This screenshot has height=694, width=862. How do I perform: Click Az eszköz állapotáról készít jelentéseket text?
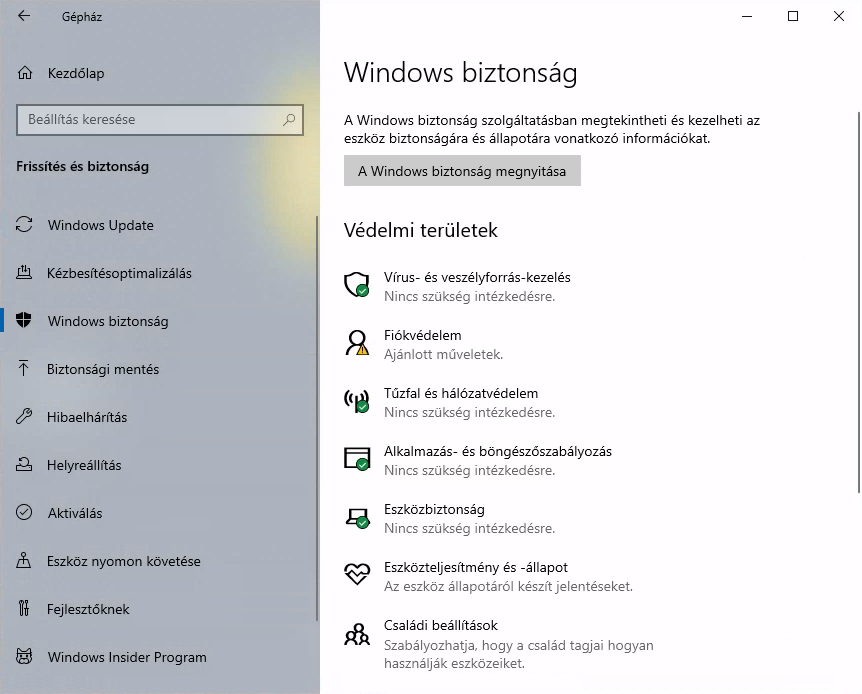(x=508, y=586)
